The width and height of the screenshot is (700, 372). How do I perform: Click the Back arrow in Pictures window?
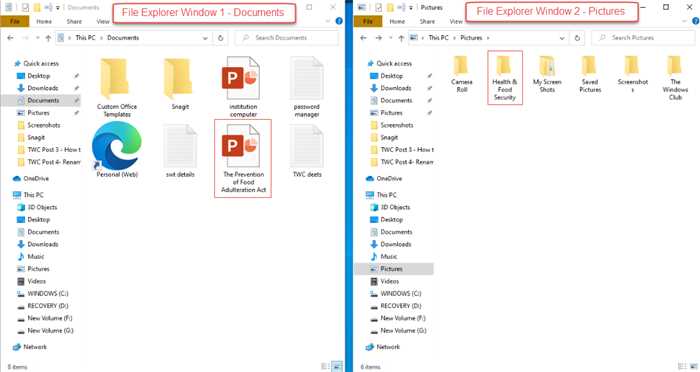point(363,38)
